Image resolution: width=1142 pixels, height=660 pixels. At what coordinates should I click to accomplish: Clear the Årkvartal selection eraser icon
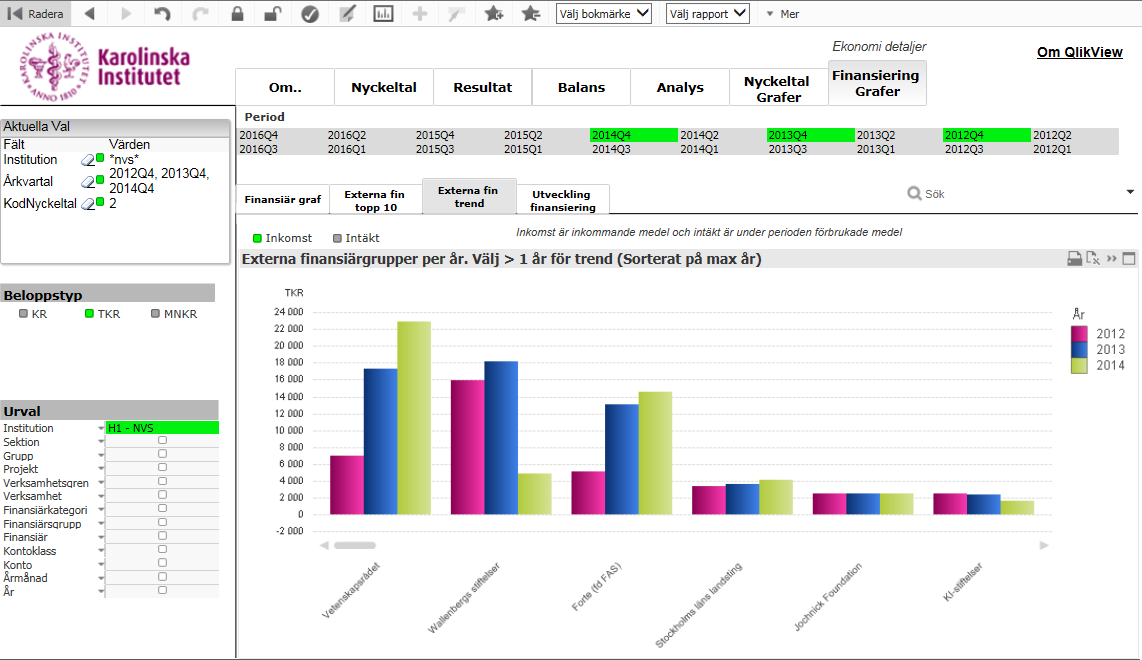87,181
